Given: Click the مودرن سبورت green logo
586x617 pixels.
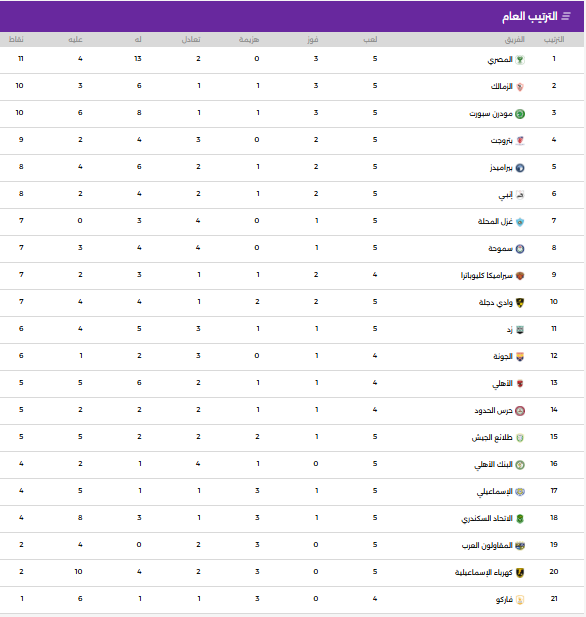Looking at the screenshot, I should [520, 114].
